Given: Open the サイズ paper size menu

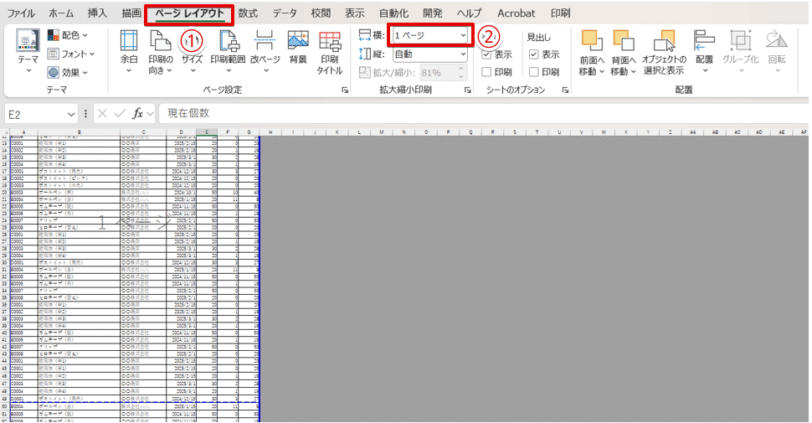Looking at the screenshot, I should pos(192,52).
